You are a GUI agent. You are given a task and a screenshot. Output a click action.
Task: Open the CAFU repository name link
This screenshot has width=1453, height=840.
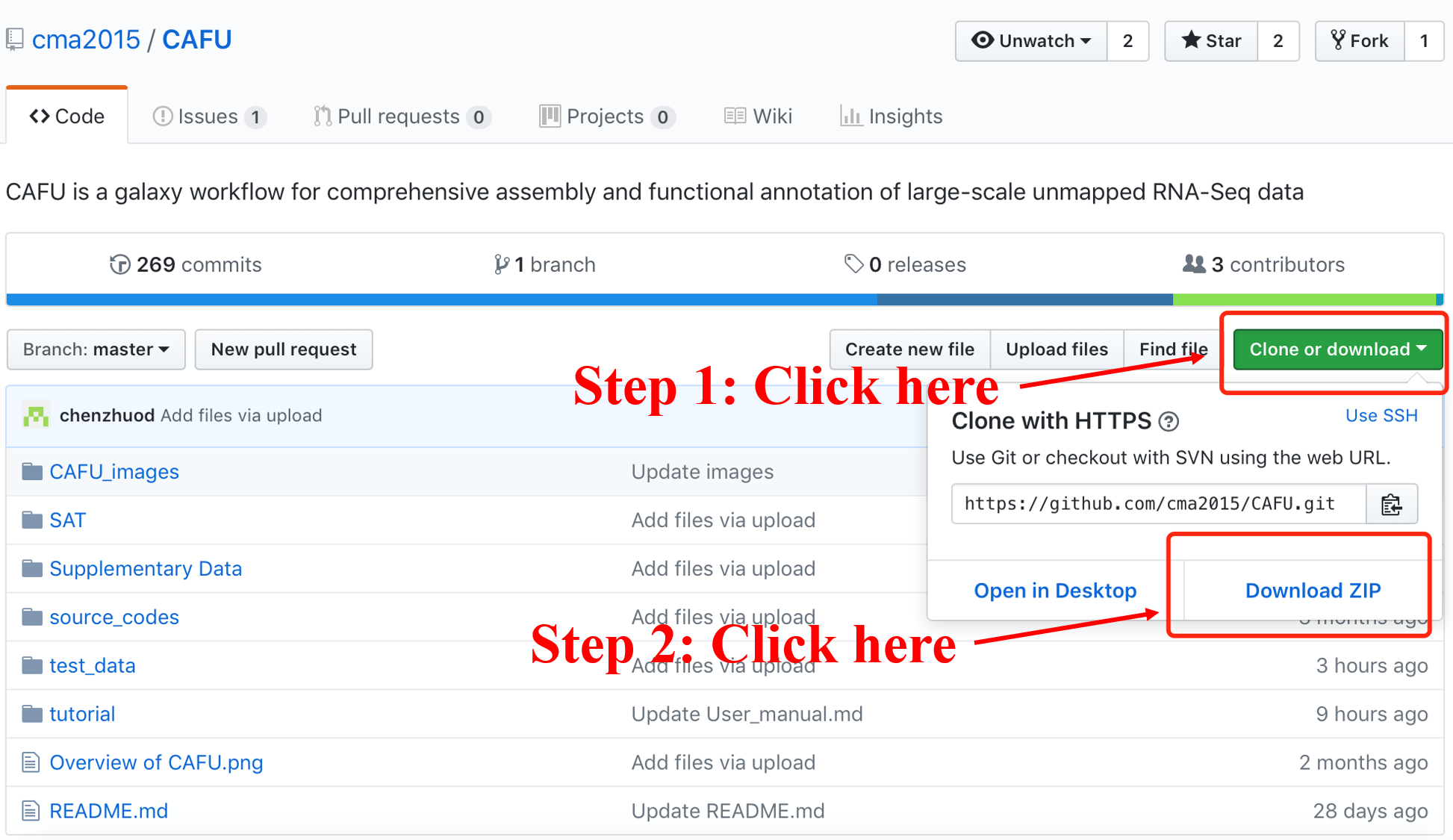click(x=197, y=40)
